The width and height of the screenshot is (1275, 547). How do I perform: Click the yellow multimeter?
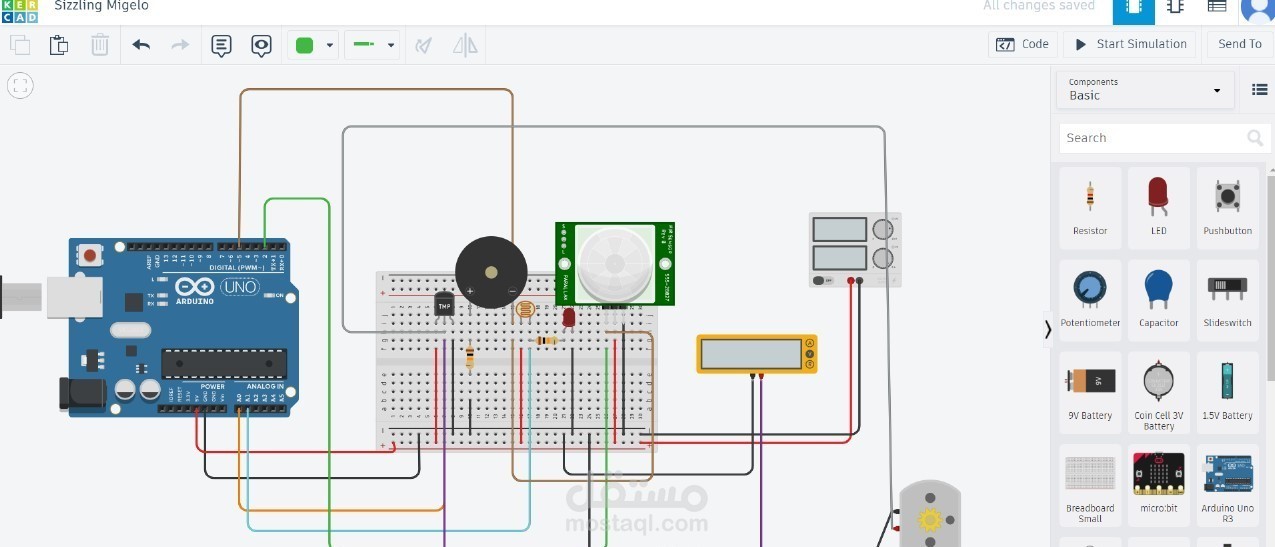[757, 354]
